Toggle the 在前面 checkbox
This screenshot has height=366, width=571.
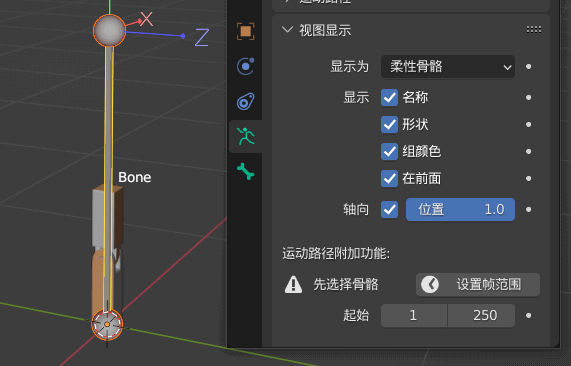pyautogui.click(x=389, y=178)
